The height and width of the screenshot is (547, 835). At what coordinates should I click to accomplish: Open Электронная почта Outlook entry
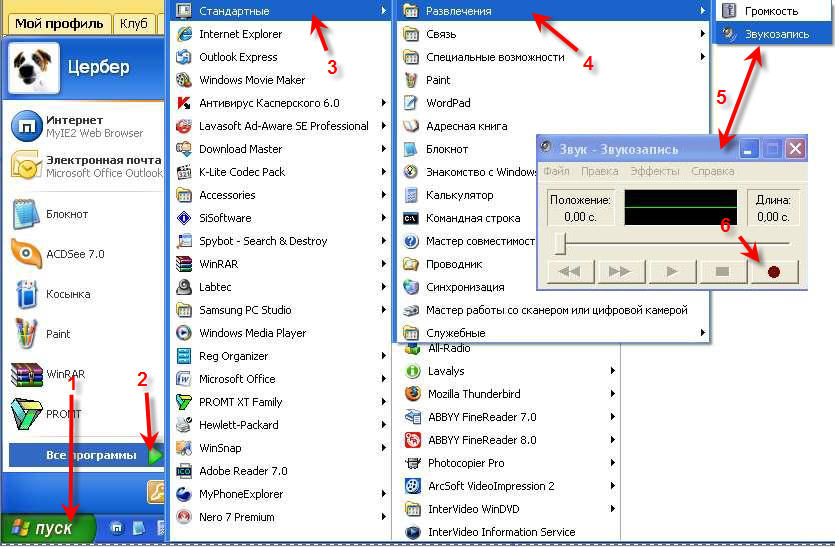tap(85, 166)
